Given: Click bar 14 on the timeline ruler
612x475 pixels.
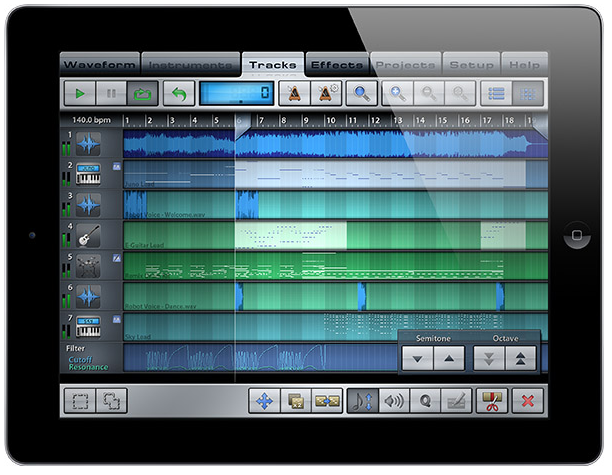Looking at the screenshot, I should click(x=420, y=120).
